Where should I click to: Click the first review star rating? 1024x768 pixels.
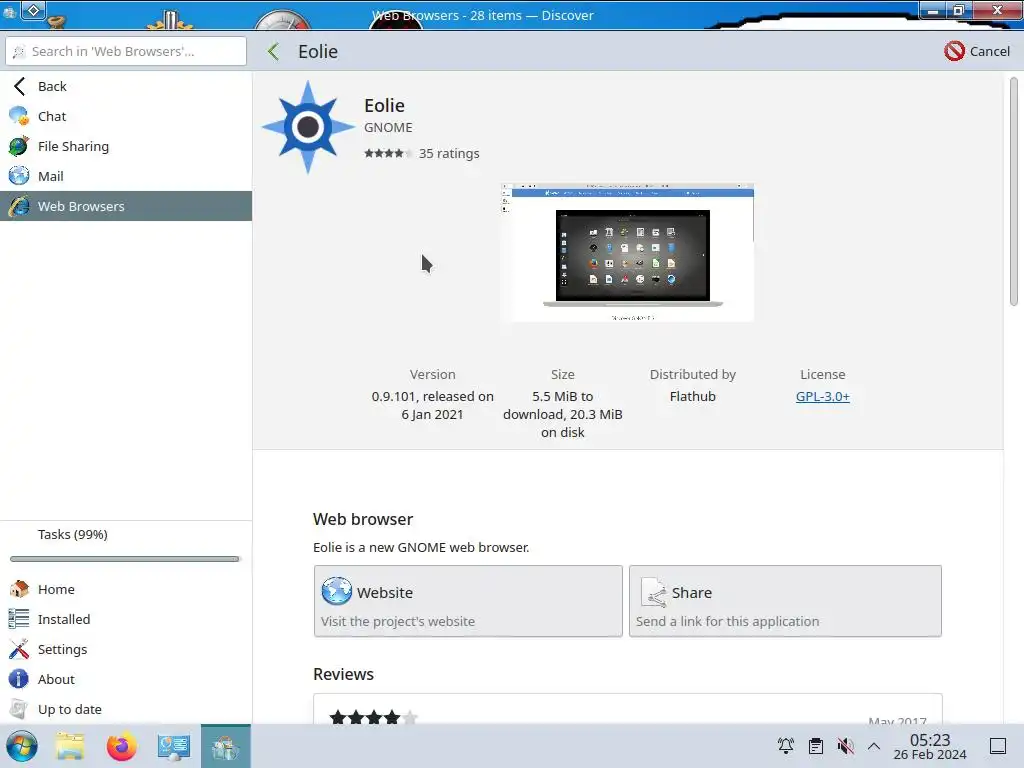tap(374, 717)
